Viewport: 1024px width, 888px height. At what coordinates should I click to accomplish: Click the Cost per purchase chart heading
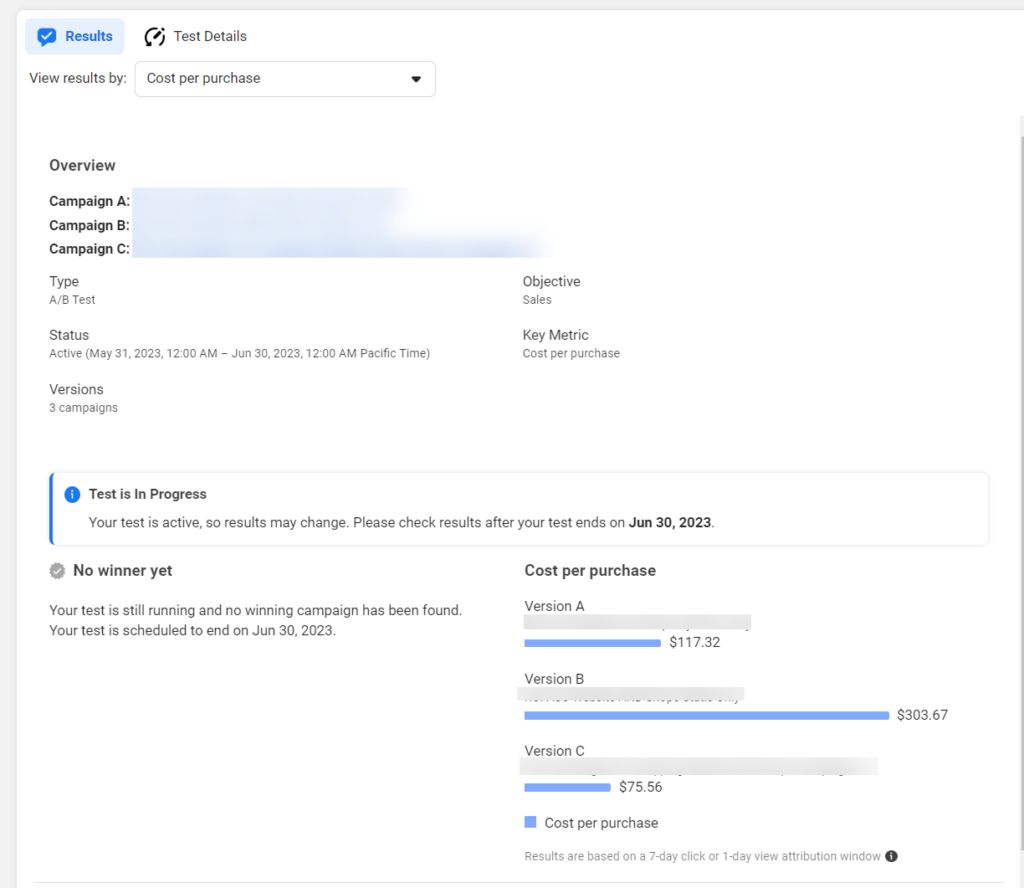pos(590,571)
